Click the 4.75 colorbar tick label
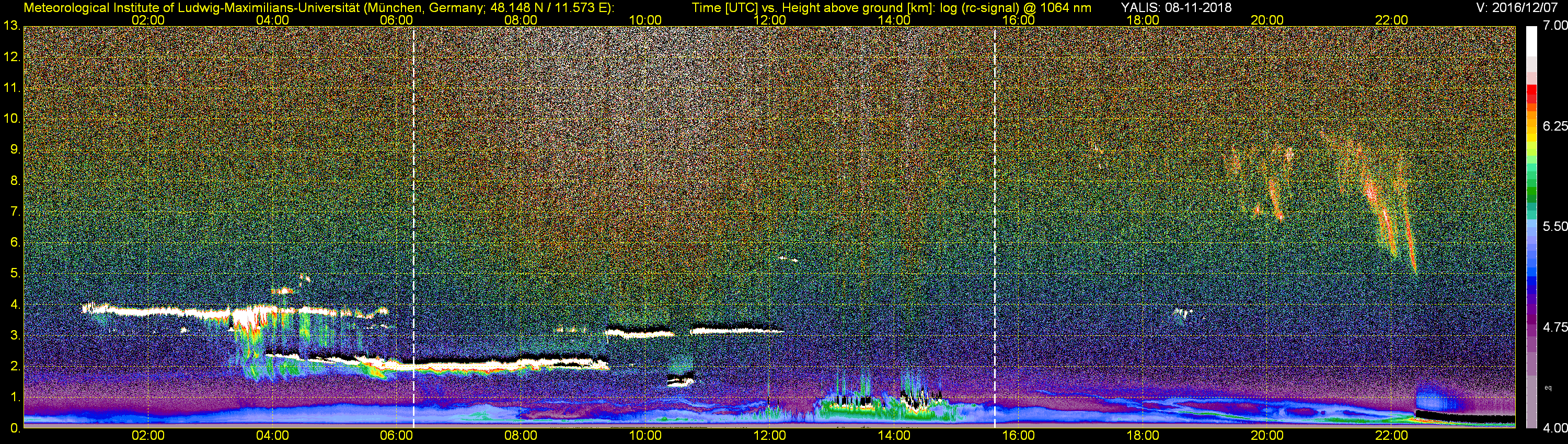The height and width of the screenshot is (444, 1568). (1554, 327)
